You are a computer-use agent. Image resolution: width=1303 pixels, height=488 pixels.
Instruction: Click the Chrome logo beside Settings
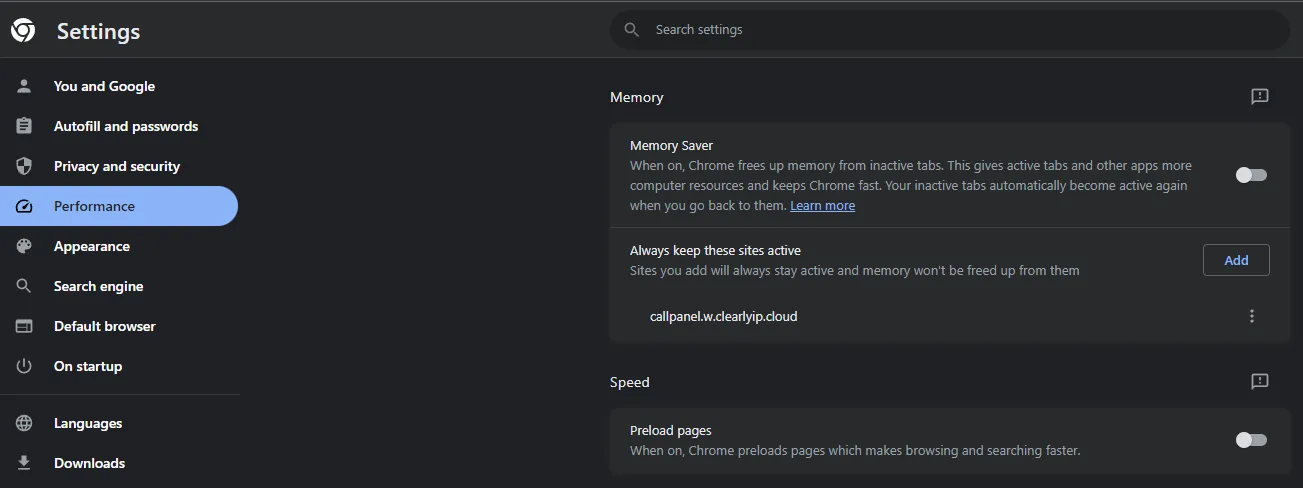[23, 31]
